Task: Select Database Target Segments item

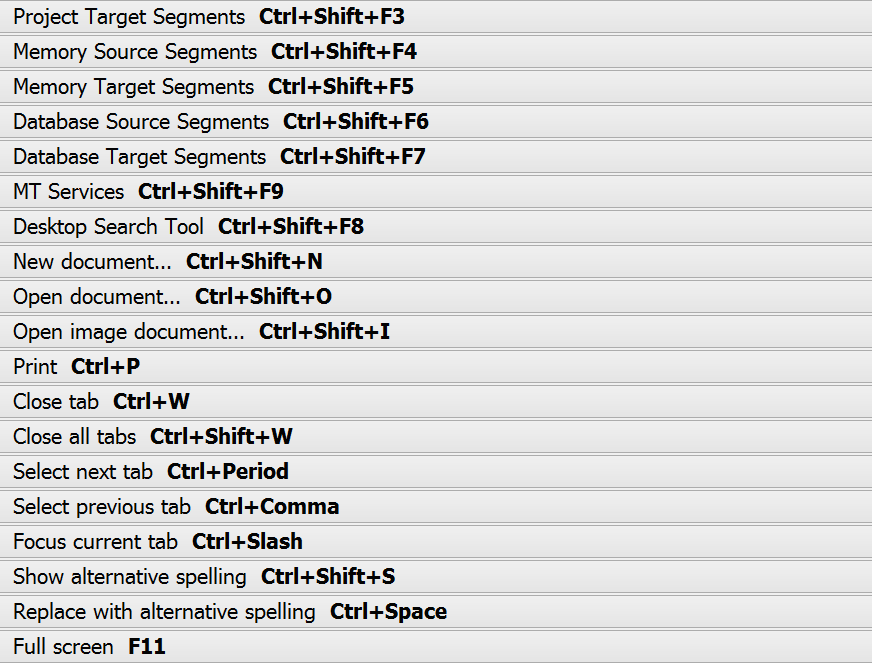Action: (x=140, y=157)
